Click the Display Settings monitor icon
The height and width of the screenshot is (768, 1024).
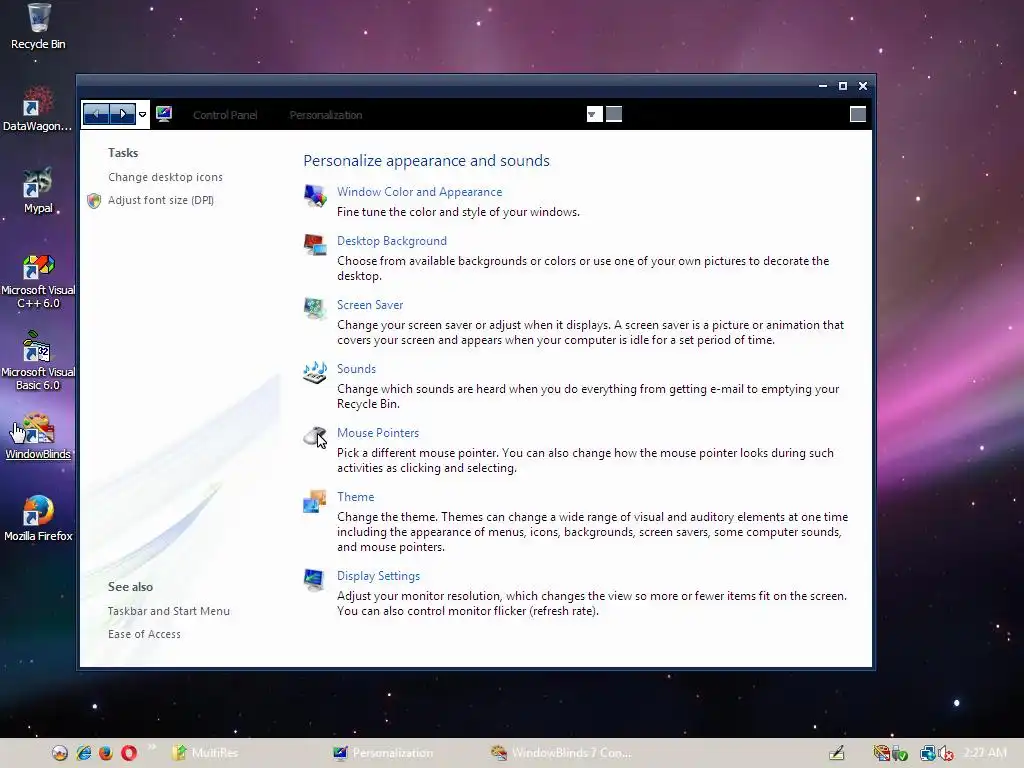pyautogui.click(x=314, y=579)
